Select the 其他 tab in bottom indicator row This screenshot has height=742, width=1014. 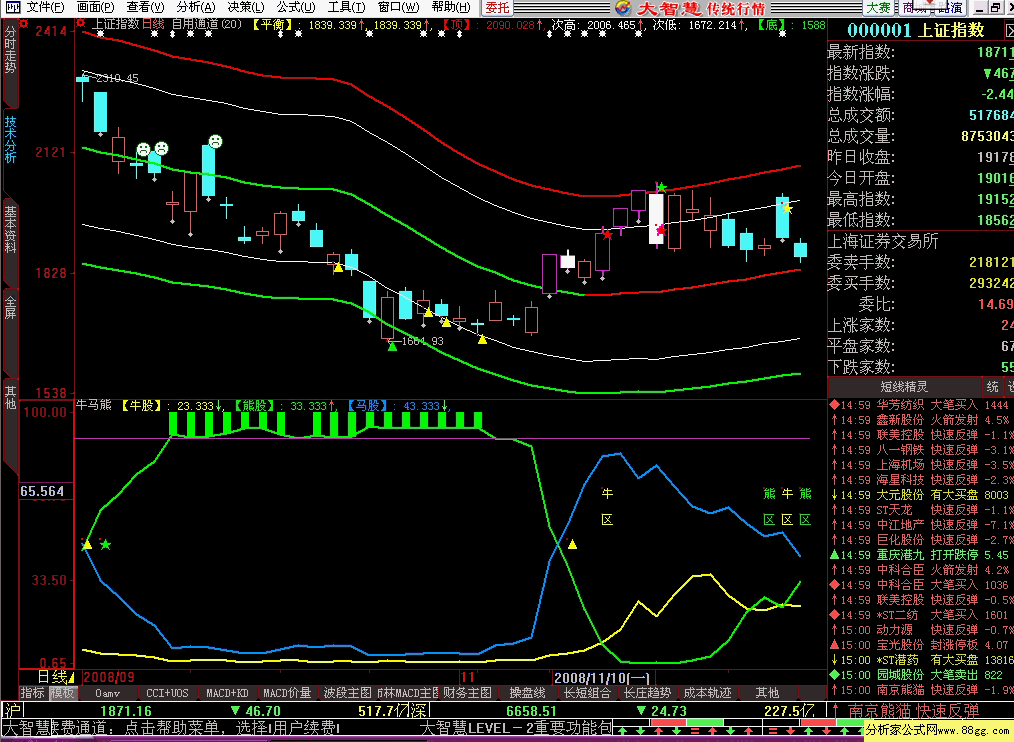tap(768, 693)
